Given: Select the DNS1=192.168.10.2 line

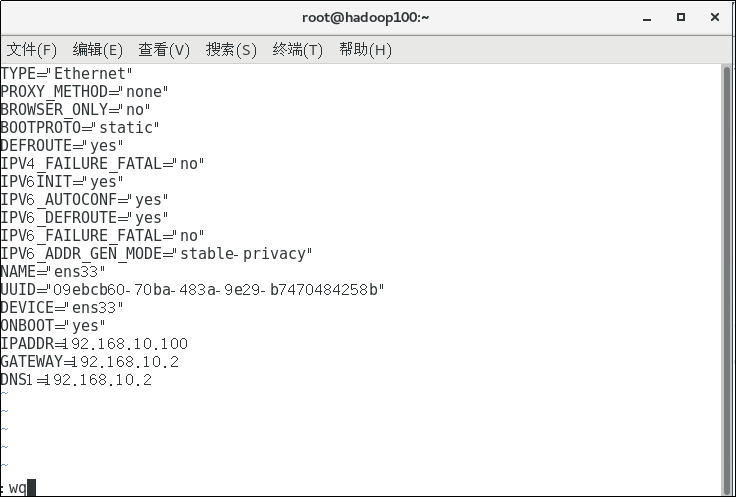Looking at the screenshot, I should (x=77, y=380).
